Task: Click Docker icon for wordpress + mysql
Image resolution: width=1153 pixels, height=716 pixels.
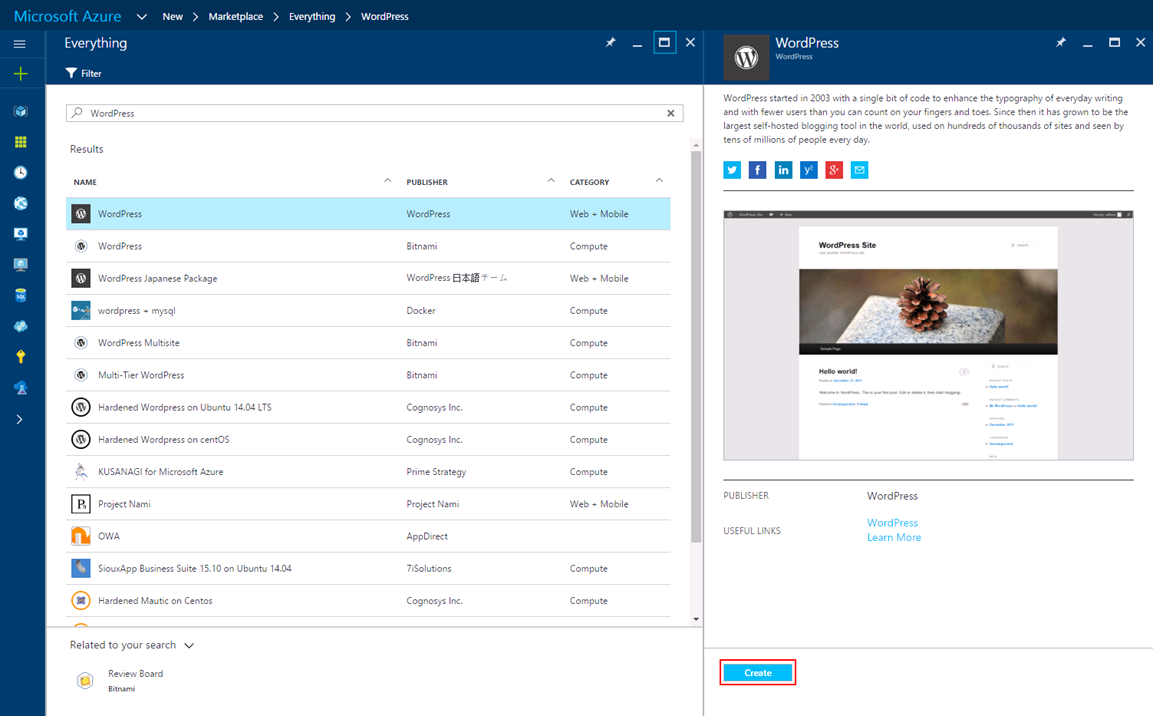Action: (x=81, y=311)
